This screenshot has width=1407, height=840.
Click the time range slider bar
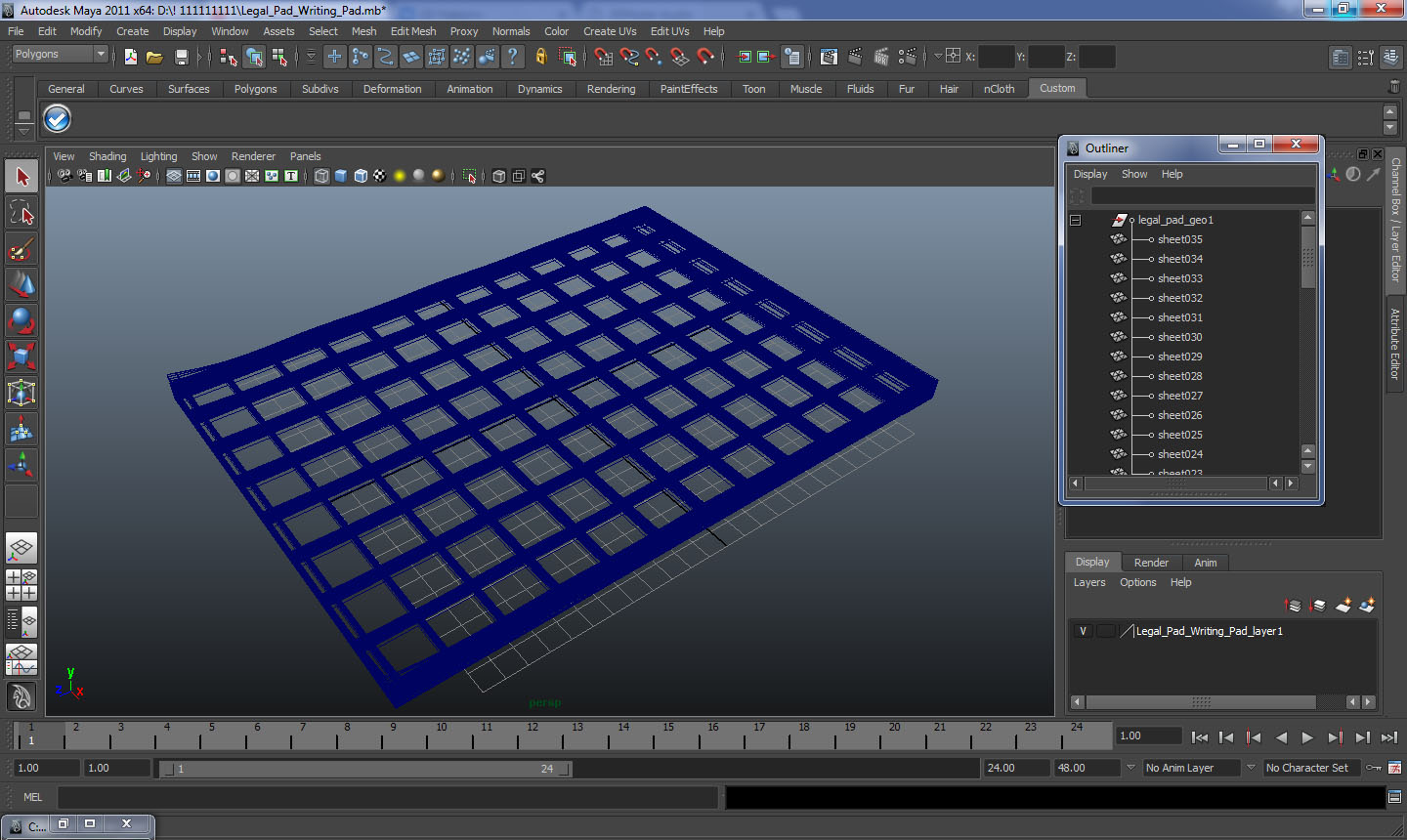tap(365, 769)
